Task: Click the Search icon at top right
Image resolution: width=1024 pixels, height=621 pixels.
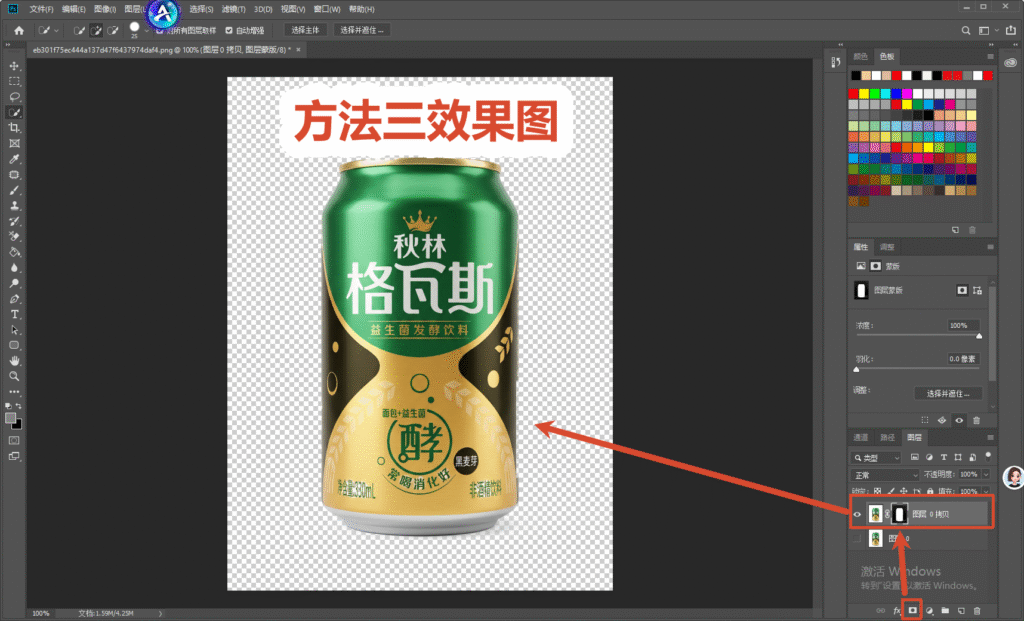Action: [966, 30]
